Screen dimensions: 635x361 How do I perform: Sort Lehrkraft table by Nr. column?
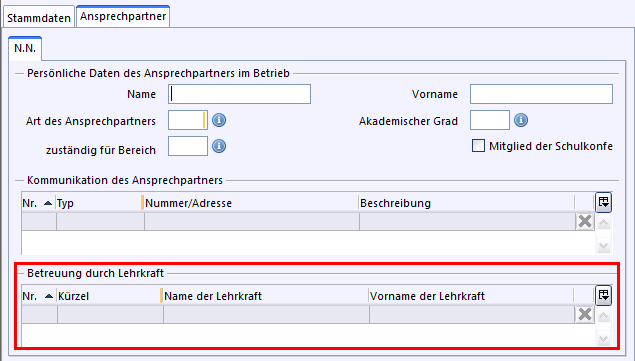click(39, 296)
